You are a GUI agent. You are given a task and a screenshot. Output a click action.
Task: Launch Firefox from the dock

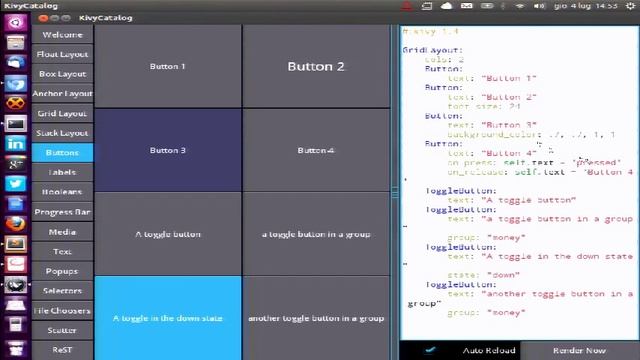(x=16, y=224)
